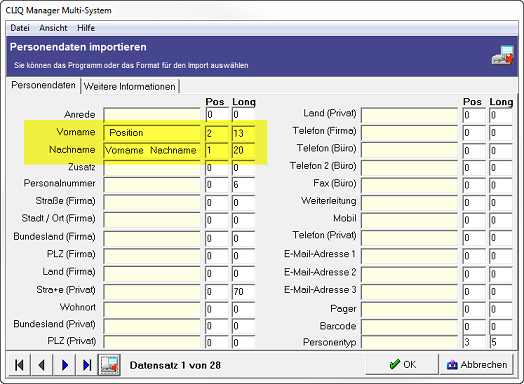Open the Hilfe menu
Image resolution: width=524 pixels, height=384 pixels.
tap(86, 28)
